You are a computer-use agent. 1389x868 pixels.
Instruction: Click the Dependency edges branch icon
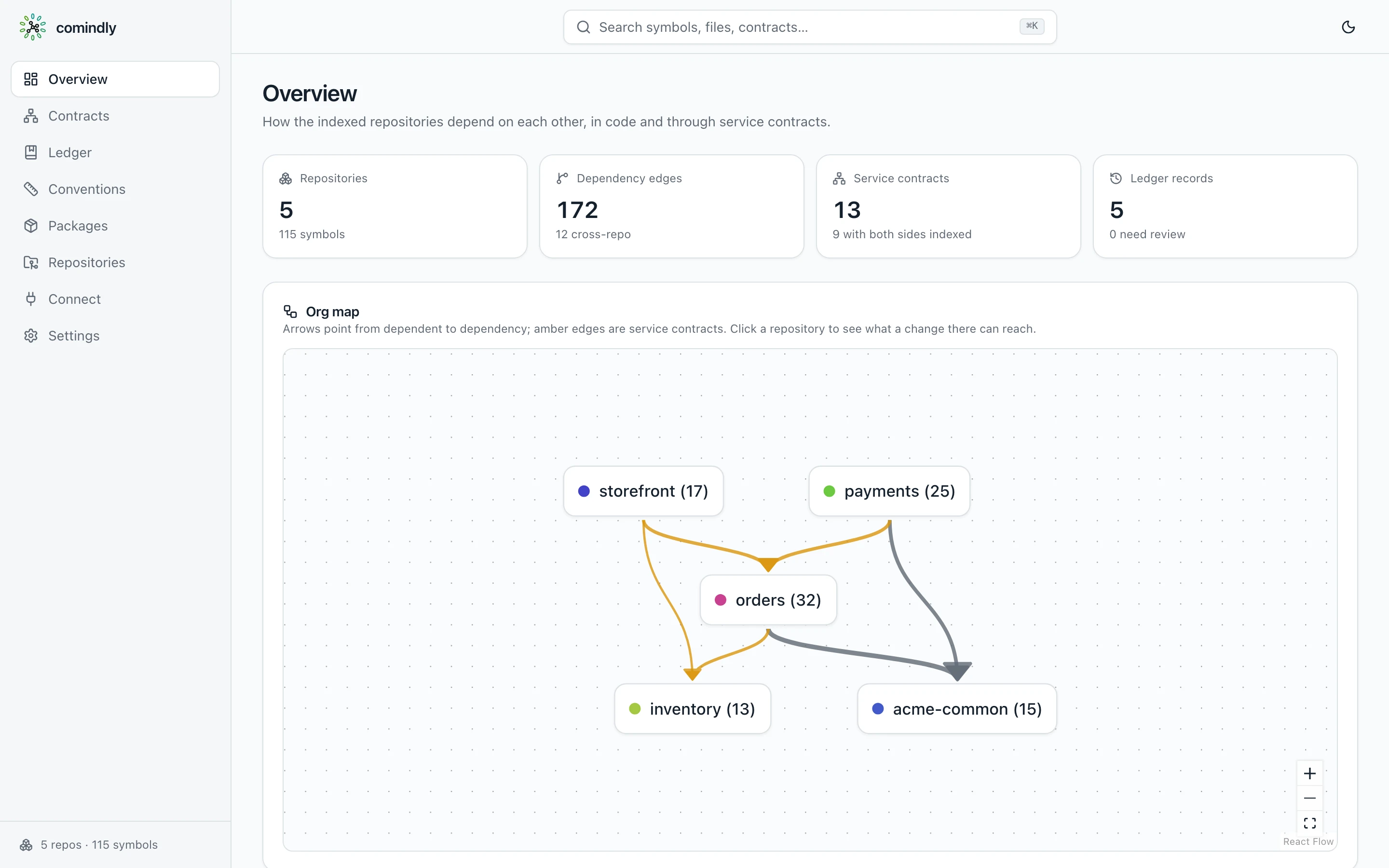coord(562,178)
